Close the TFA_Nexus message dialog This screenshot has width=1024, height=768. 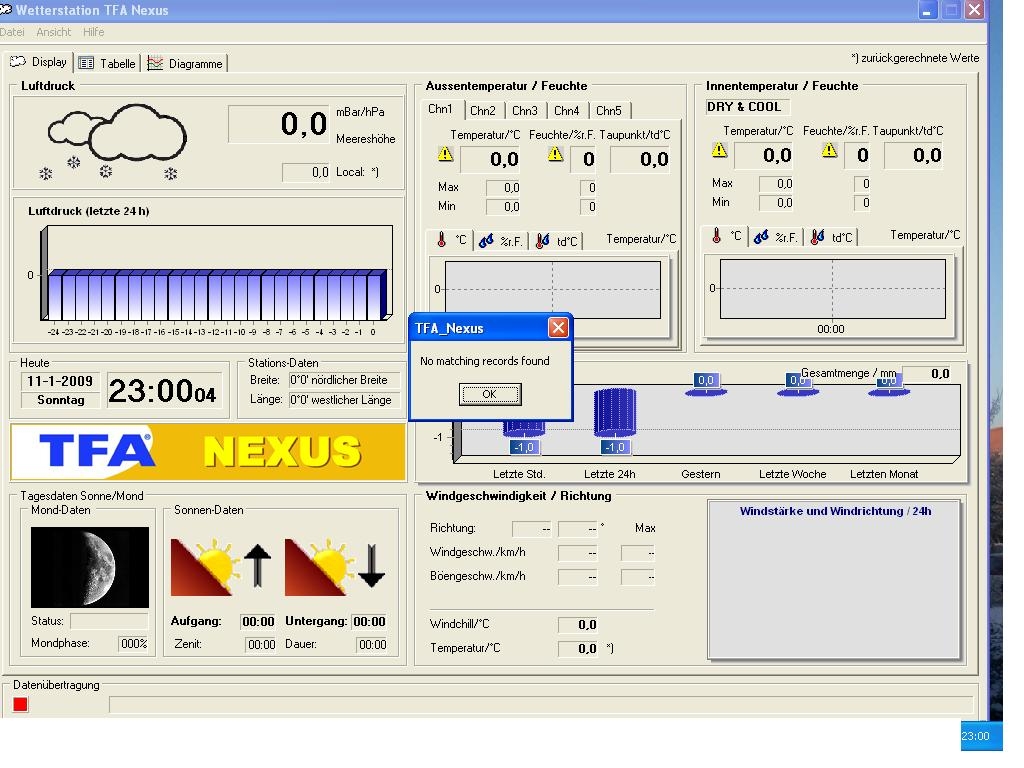tap(558, 328)
